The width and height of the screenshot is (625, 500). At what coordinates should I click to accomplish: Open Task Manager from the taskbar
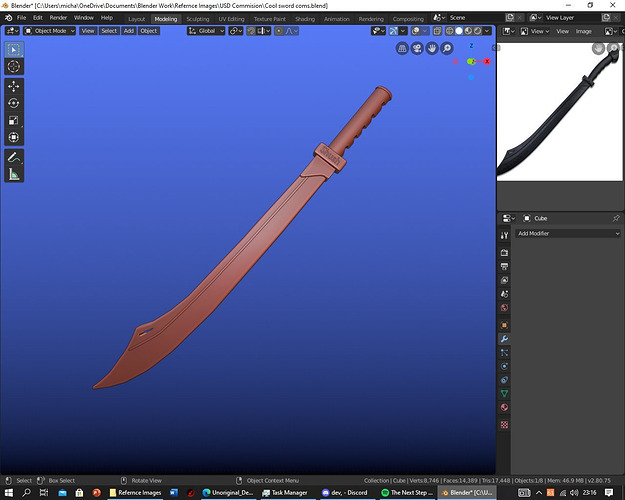click(285, 493)
